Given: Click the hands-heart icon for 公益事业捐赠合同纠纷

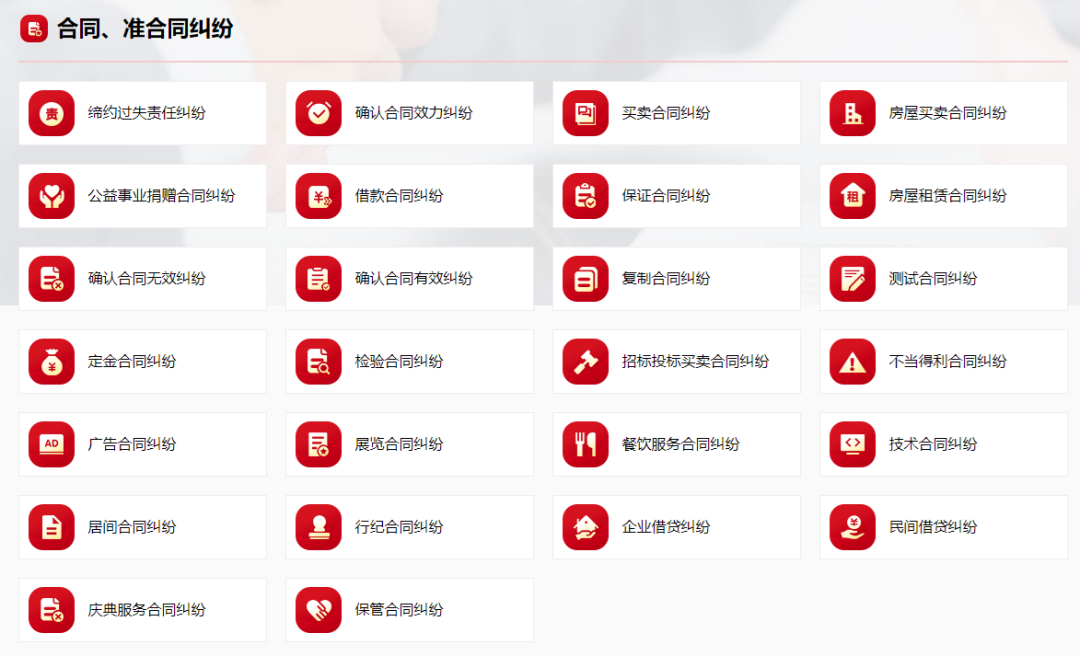Looking at the screenshot, I should [x=51, y=196].
